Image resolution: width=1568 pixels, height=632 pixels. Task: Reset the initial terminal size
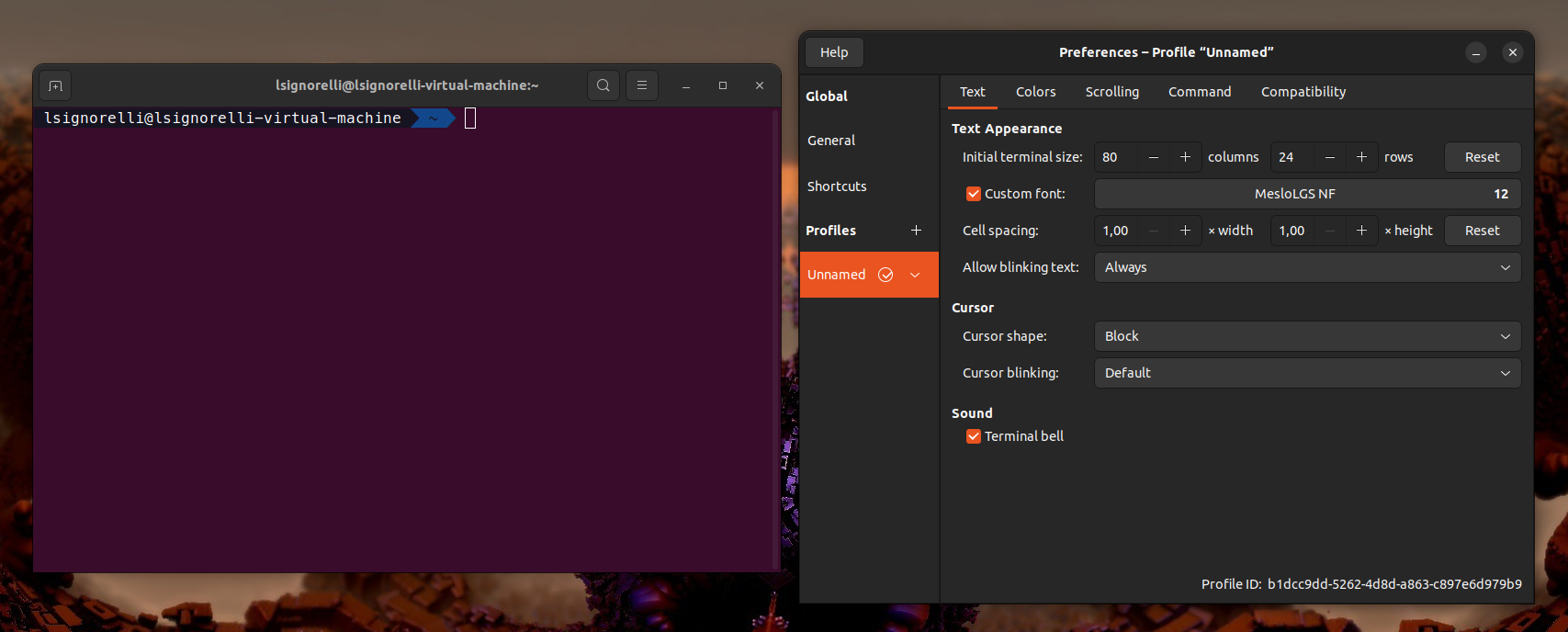click(x=1482, y=157)
